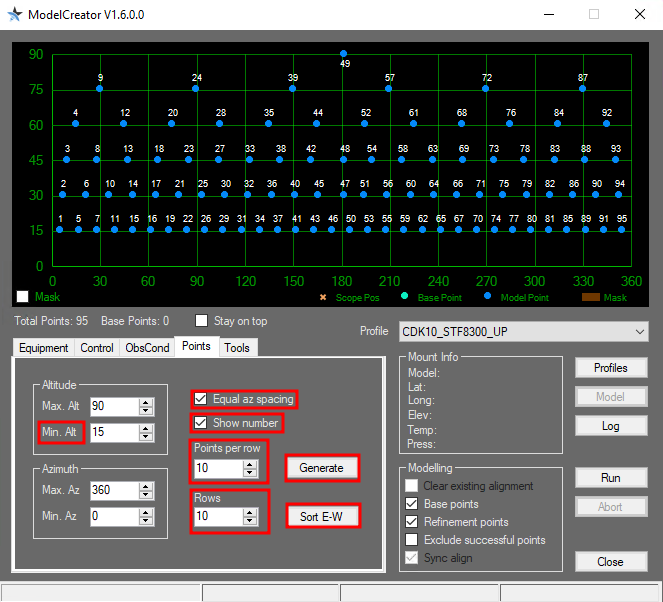This screenshot has height=602, width=663.
Task: Increase Max. Alt with the up arrow
Action: (146, 402)
